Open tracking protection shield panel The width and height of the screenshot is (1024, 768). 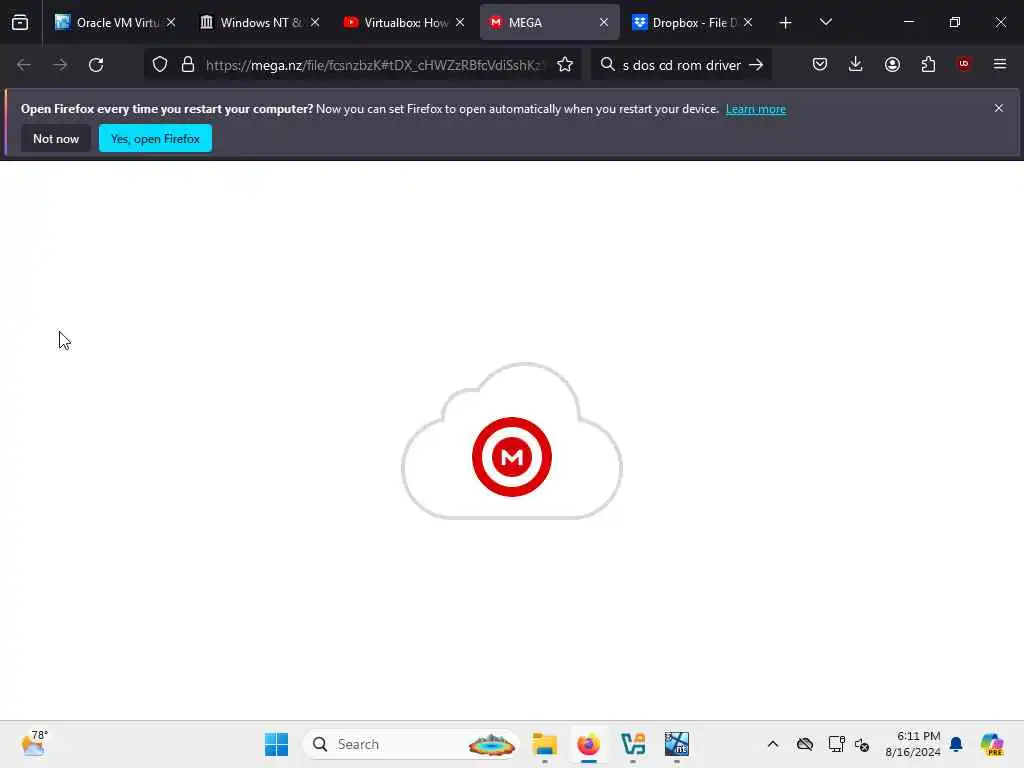(x=160, y=65)
